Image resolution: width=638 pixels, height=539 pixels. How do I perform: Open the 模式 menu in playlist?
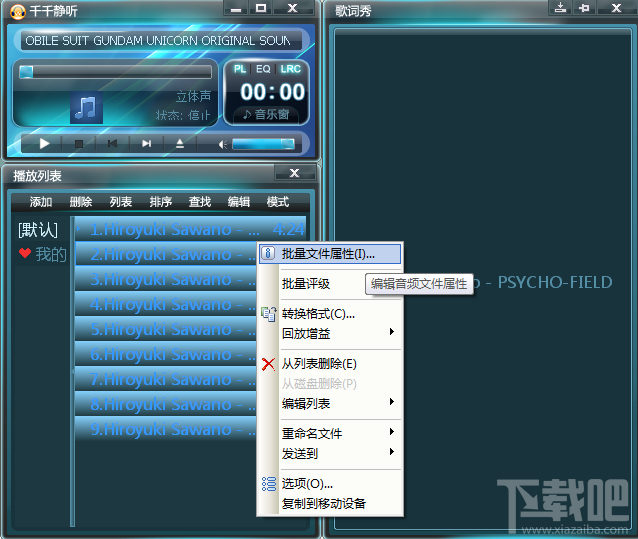click(278, 202)
